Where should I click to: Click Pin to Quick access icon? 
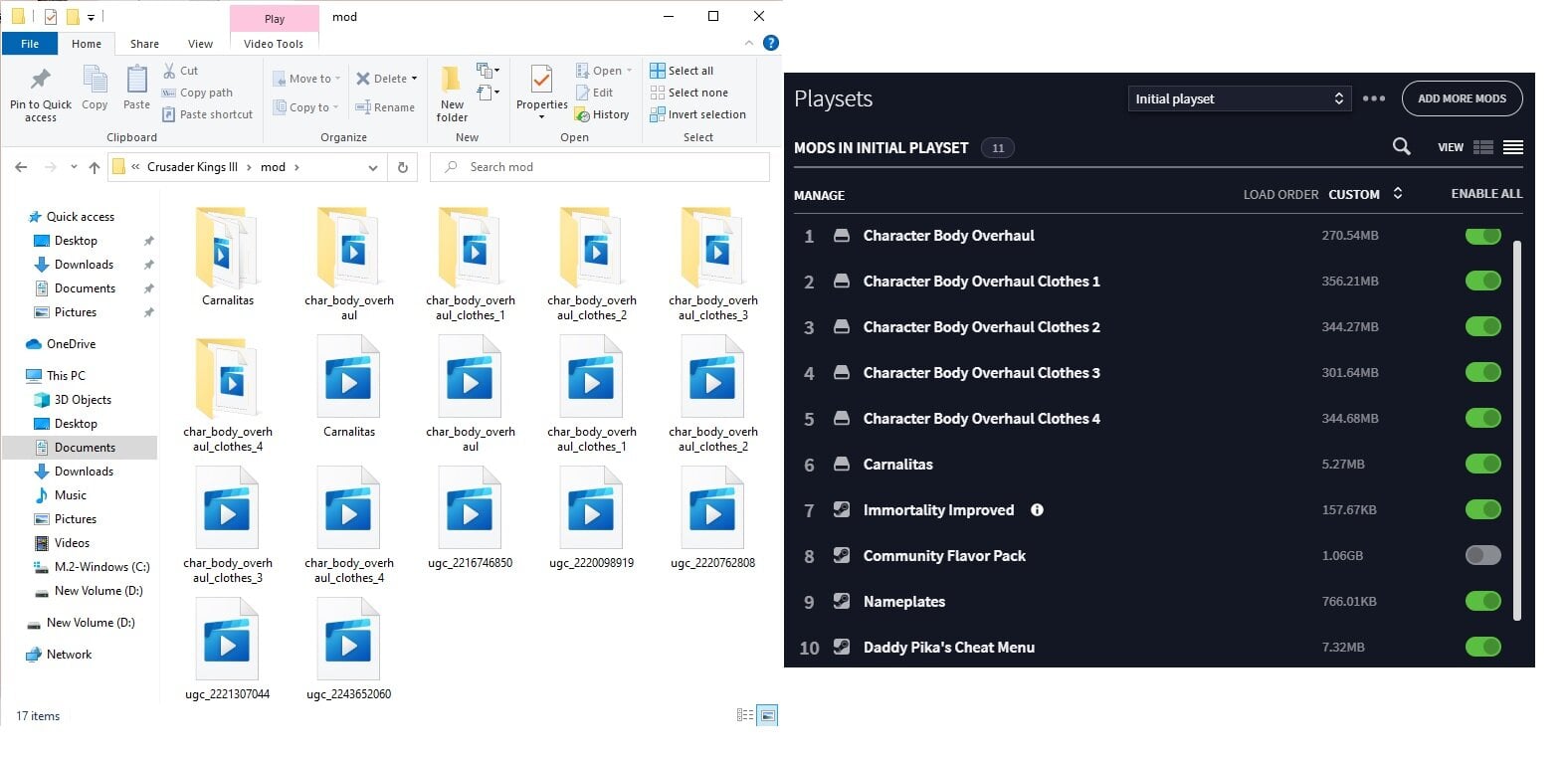(x=40, y=80)
